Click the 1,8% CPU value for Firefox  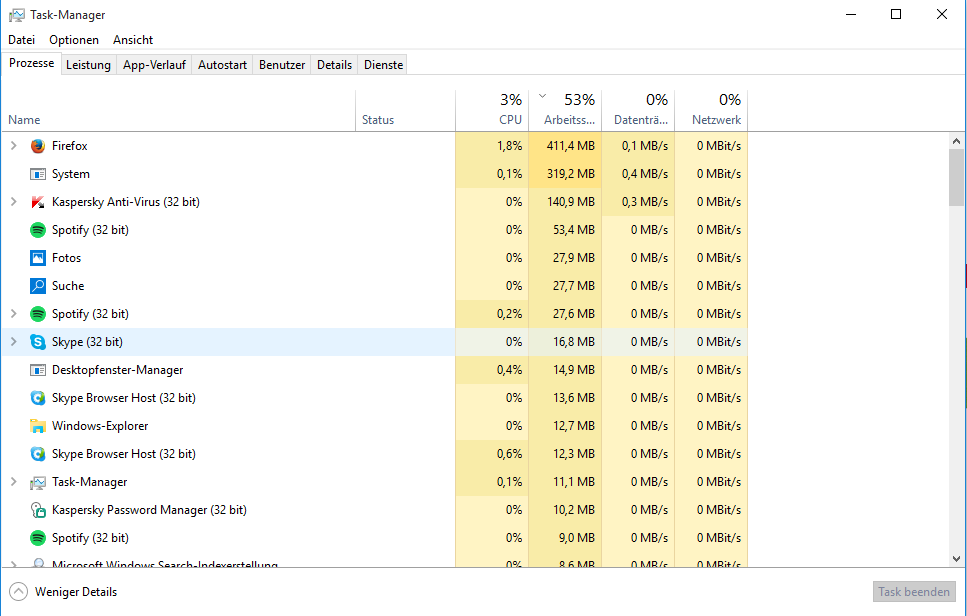click(x=509, y=146)
